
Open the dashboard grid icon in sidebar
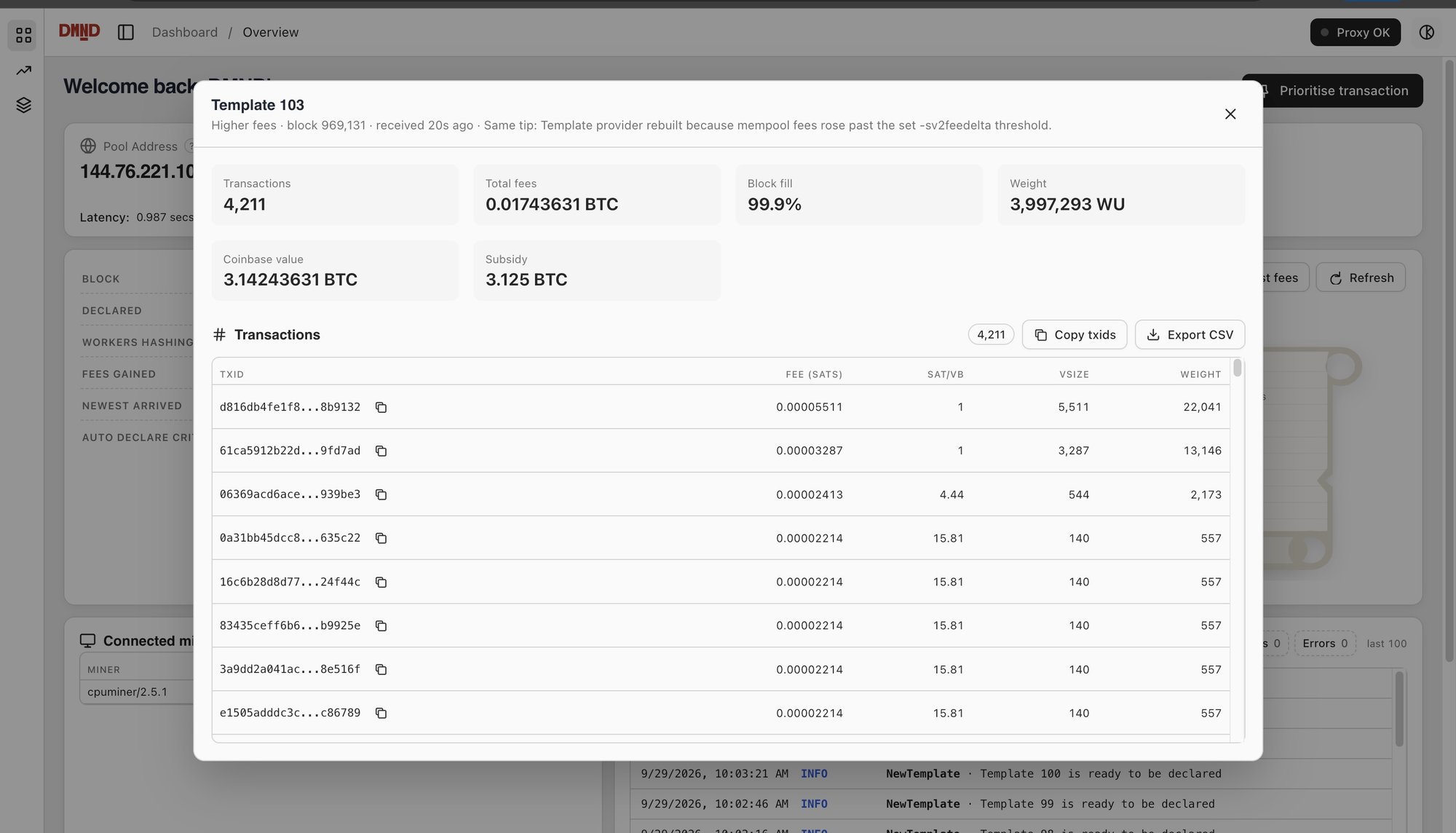point(23,35)
